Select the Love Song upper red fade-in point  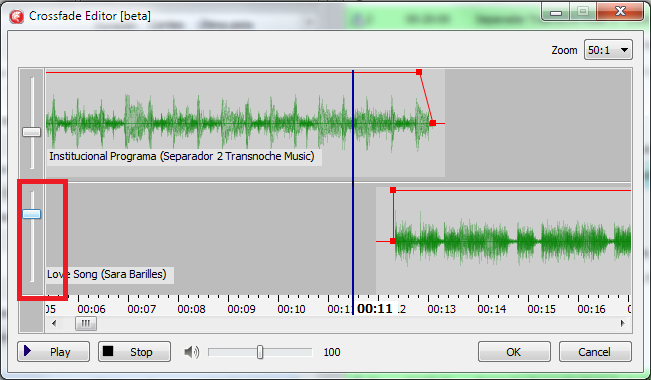[x=393, y=190]
